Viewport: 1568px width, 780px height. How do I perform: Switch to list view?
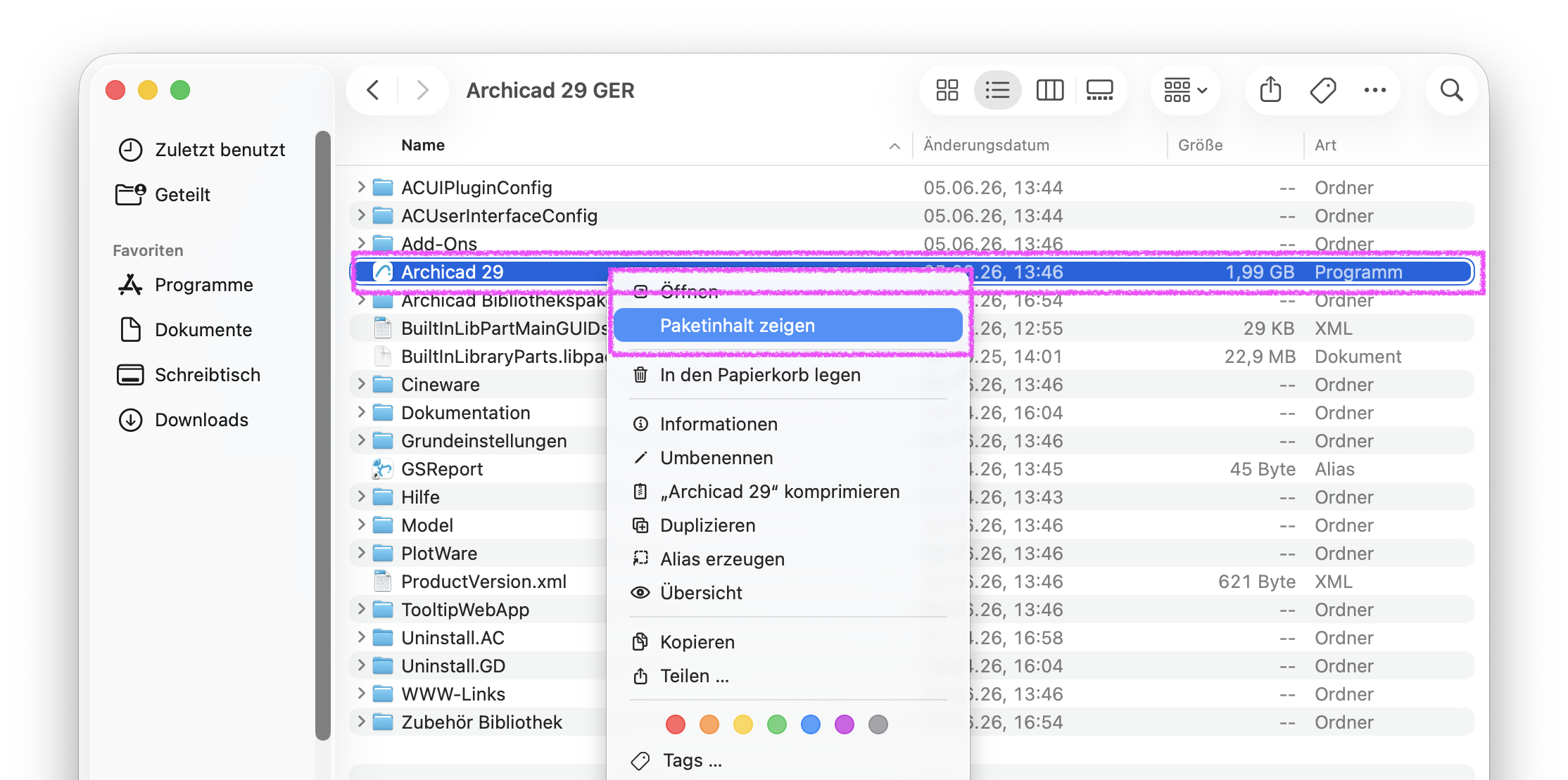coord(998,90)
